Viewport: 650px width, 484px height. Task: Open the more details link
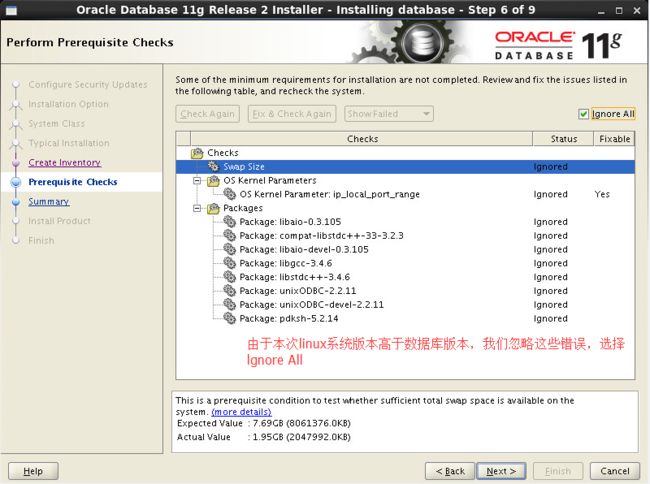[x=241, y=412]
